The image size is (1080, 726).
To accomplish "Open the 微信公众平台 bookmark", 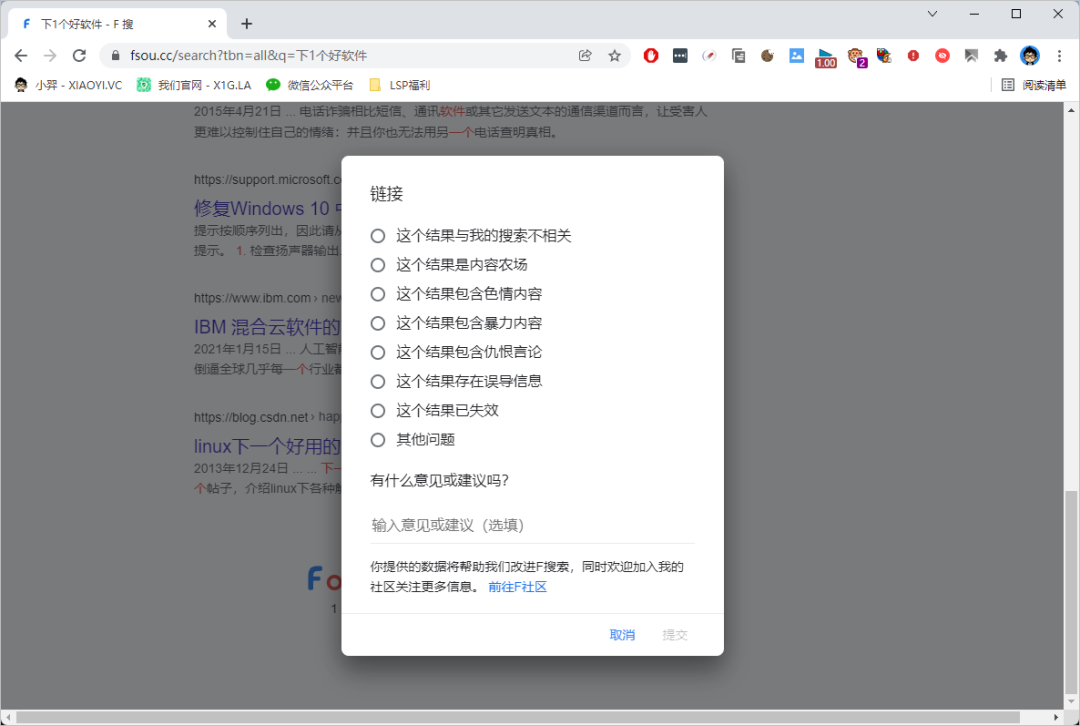I will tap(309, 85).
